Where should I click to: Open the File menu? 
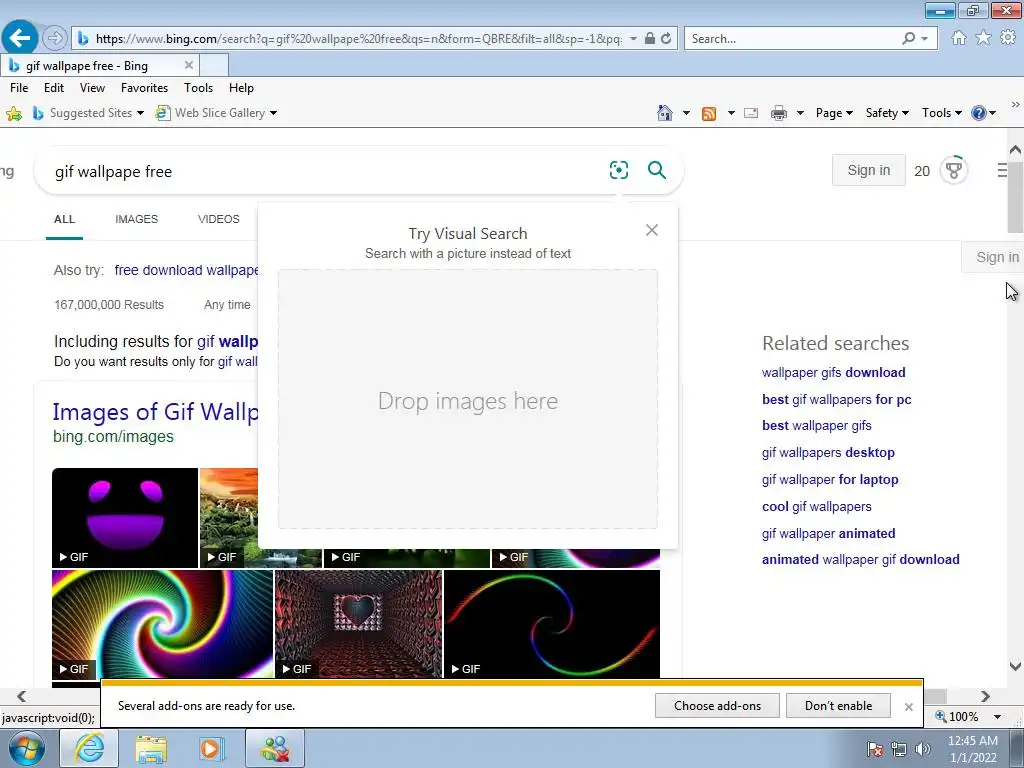(x=19, y=88)
